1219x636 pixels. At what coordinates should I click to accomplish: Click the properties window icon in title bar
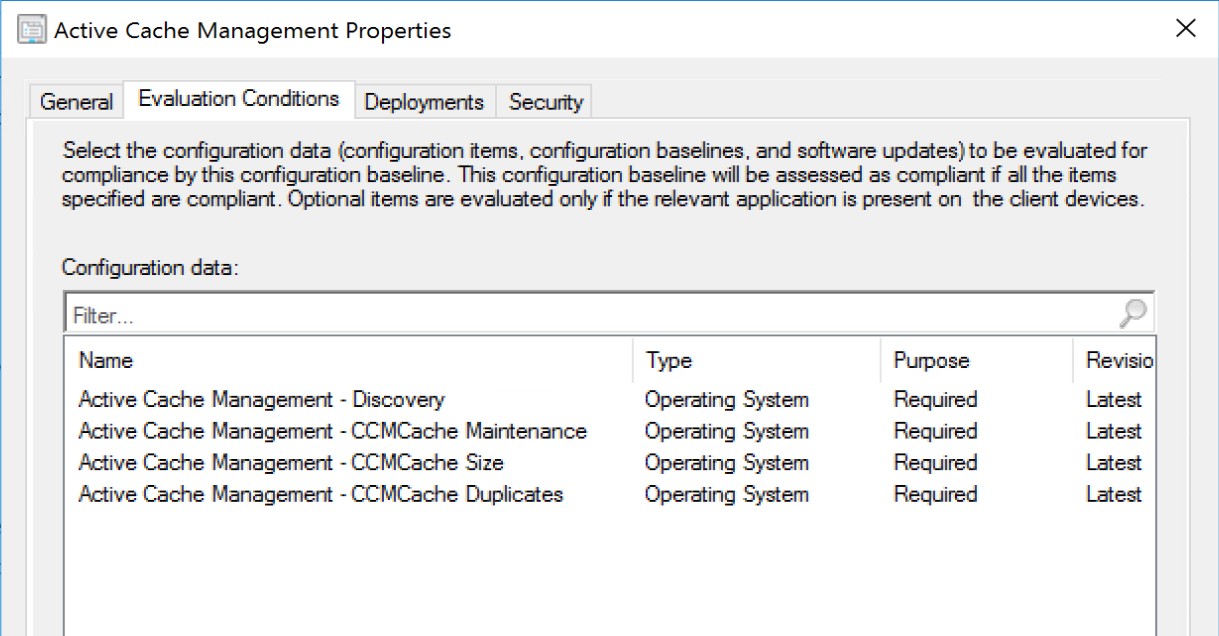pyautogui.click(x=32, y=30)
